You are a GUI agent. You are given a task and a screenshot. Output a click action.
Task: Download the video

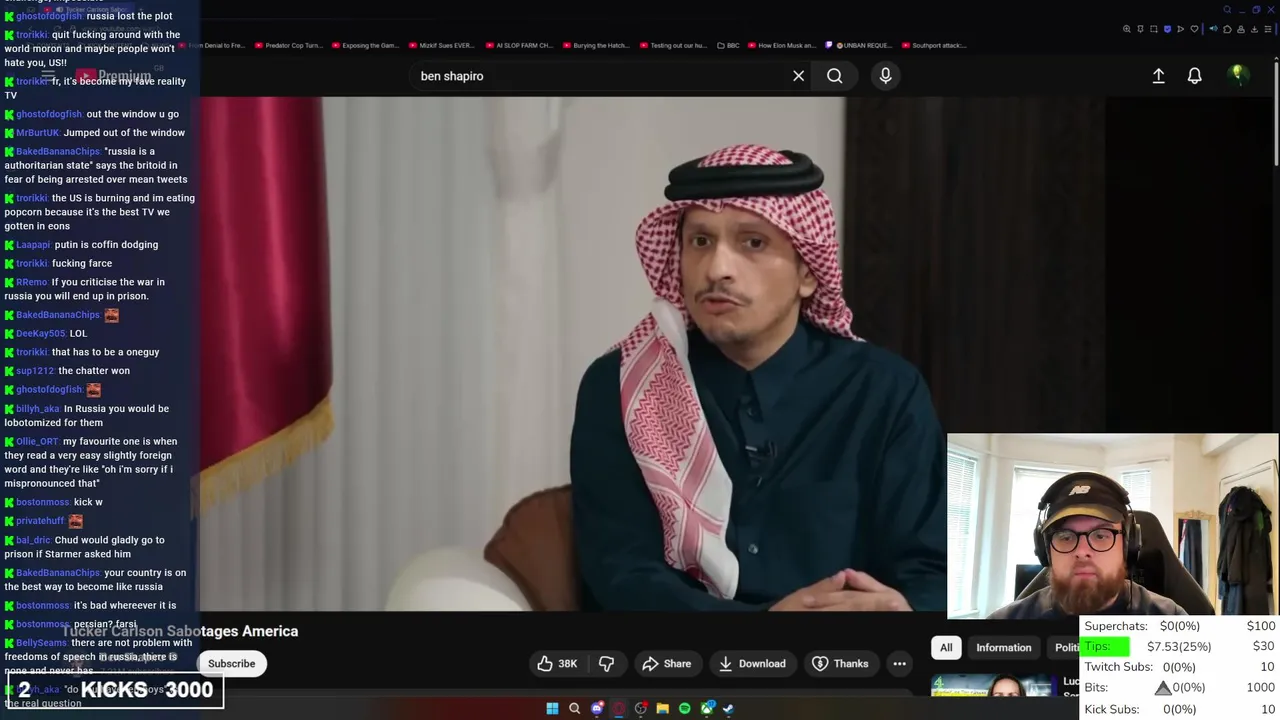752,663
